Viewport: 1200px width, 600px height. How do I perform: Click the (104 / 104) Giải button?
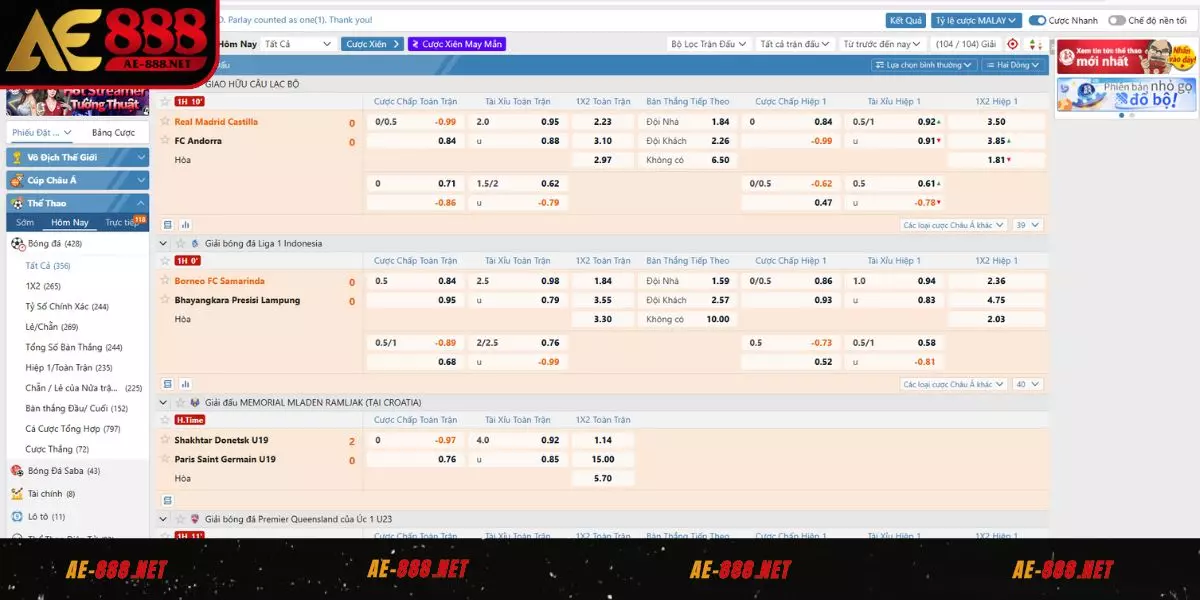[965, 44]
